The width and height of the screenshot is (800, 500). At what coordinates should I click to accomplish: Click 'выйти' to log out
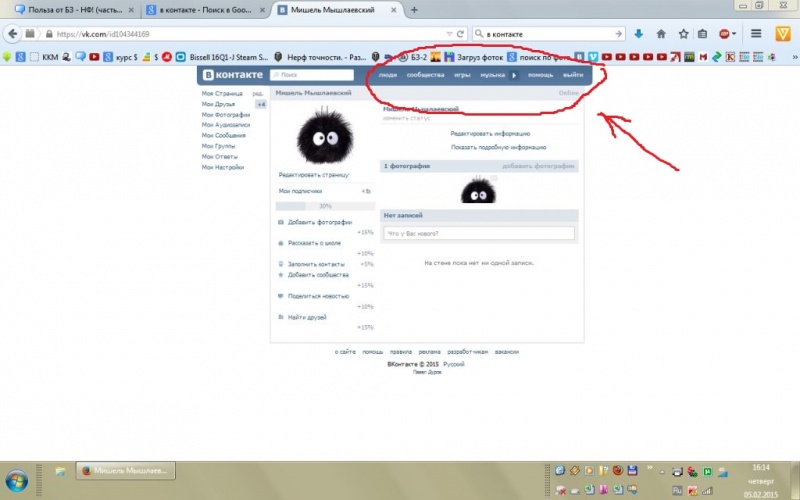573,75
